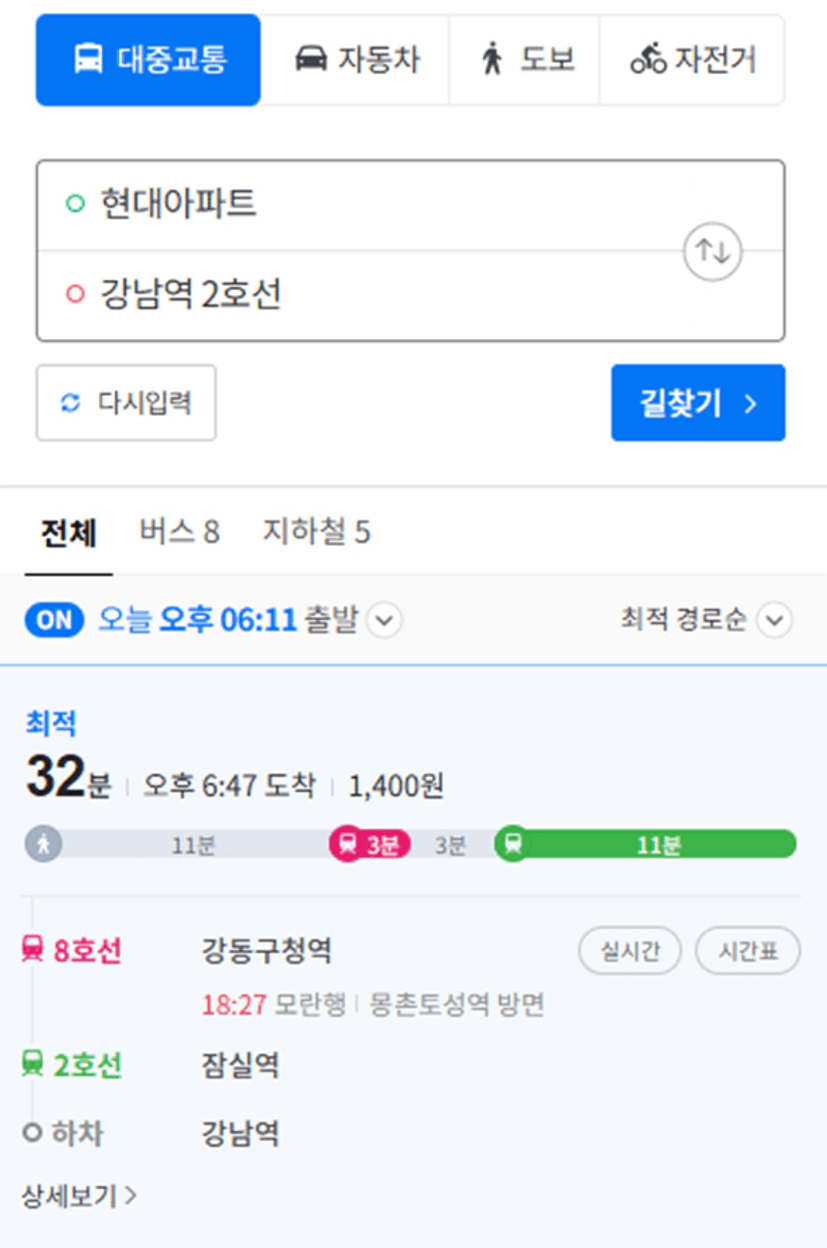Click the green Line 2 segment icon
Image resolution: width=827 pixels, height=1248 pixels.
(x=513, y=844)
